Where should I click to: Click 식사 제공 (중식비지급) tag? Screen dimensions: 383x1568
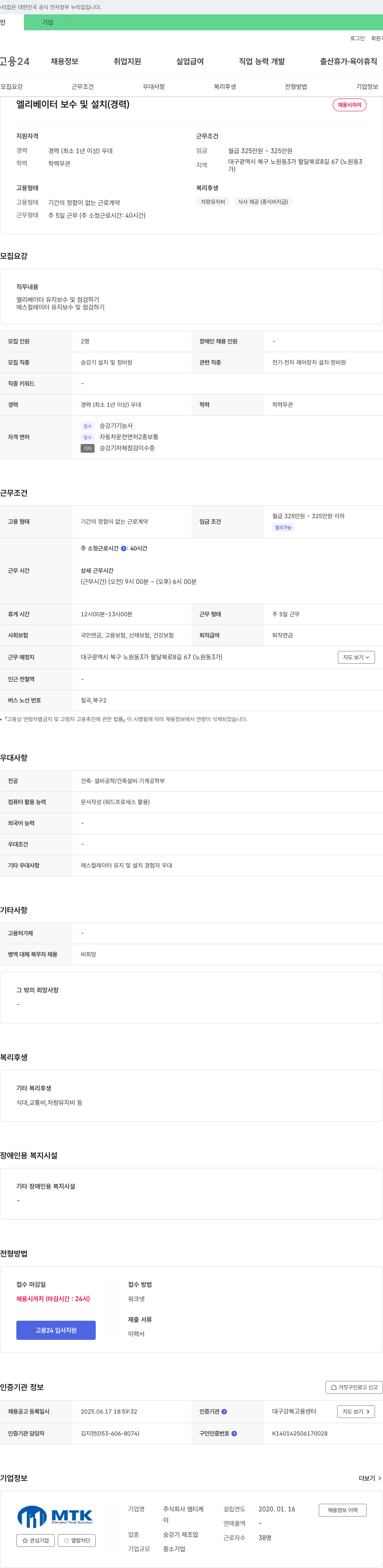point(263,202)
